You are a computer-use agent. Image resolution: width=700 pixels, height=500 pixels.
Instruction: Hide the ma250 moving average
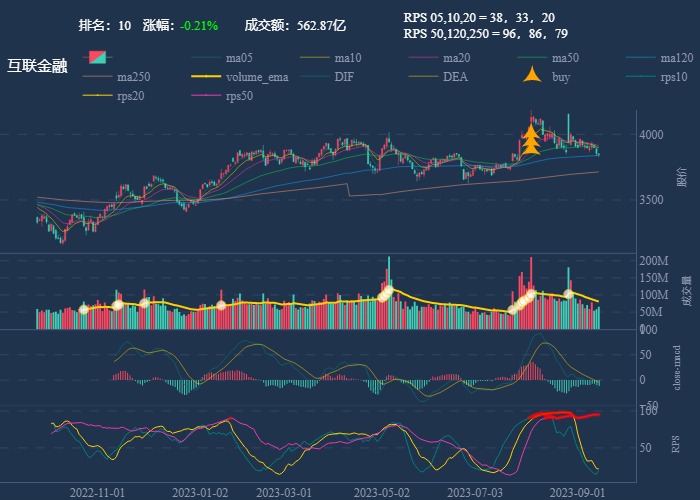132,77
